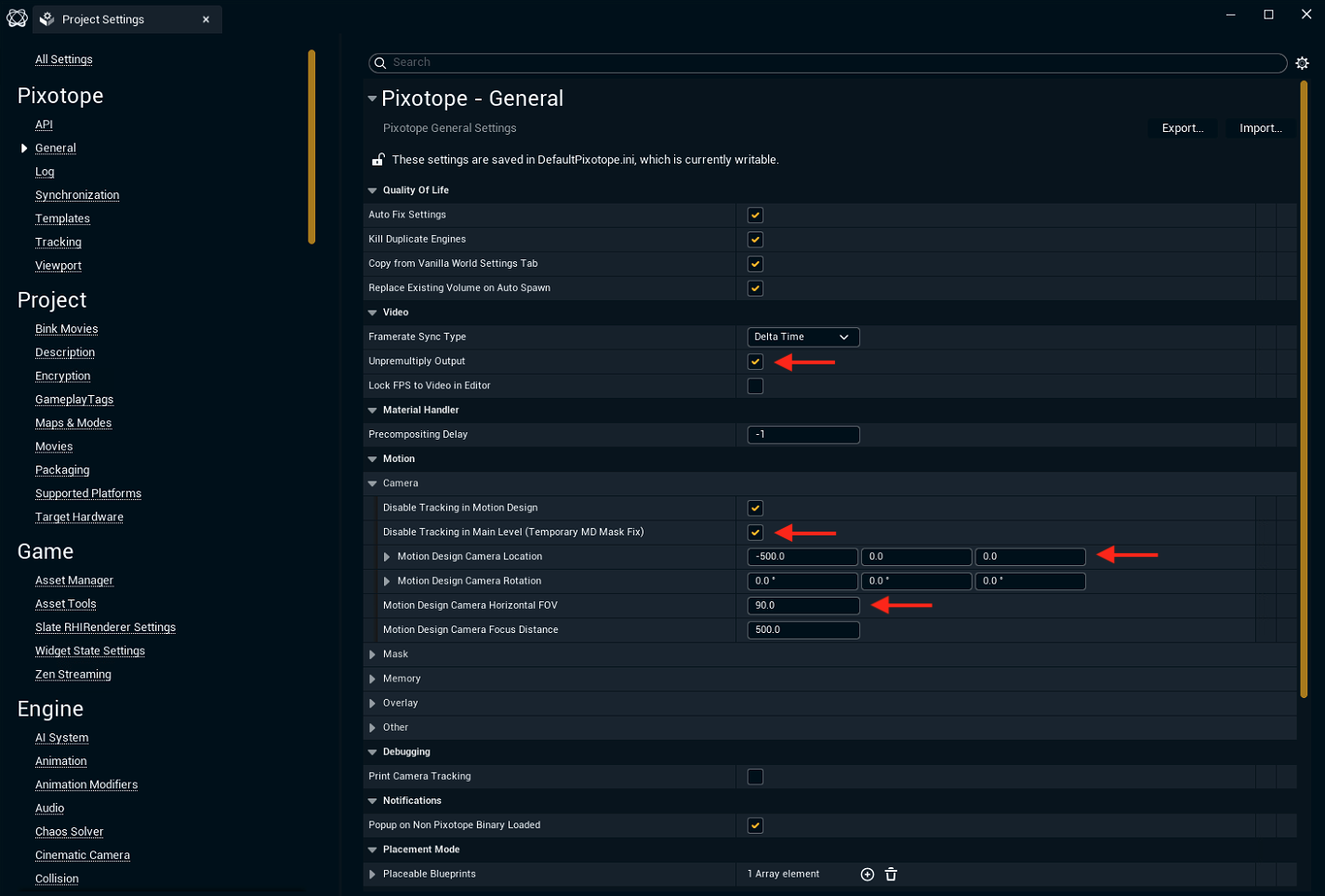Expand Motion Design Camera Location row
1325x896 pixels.
pos(387,557)
